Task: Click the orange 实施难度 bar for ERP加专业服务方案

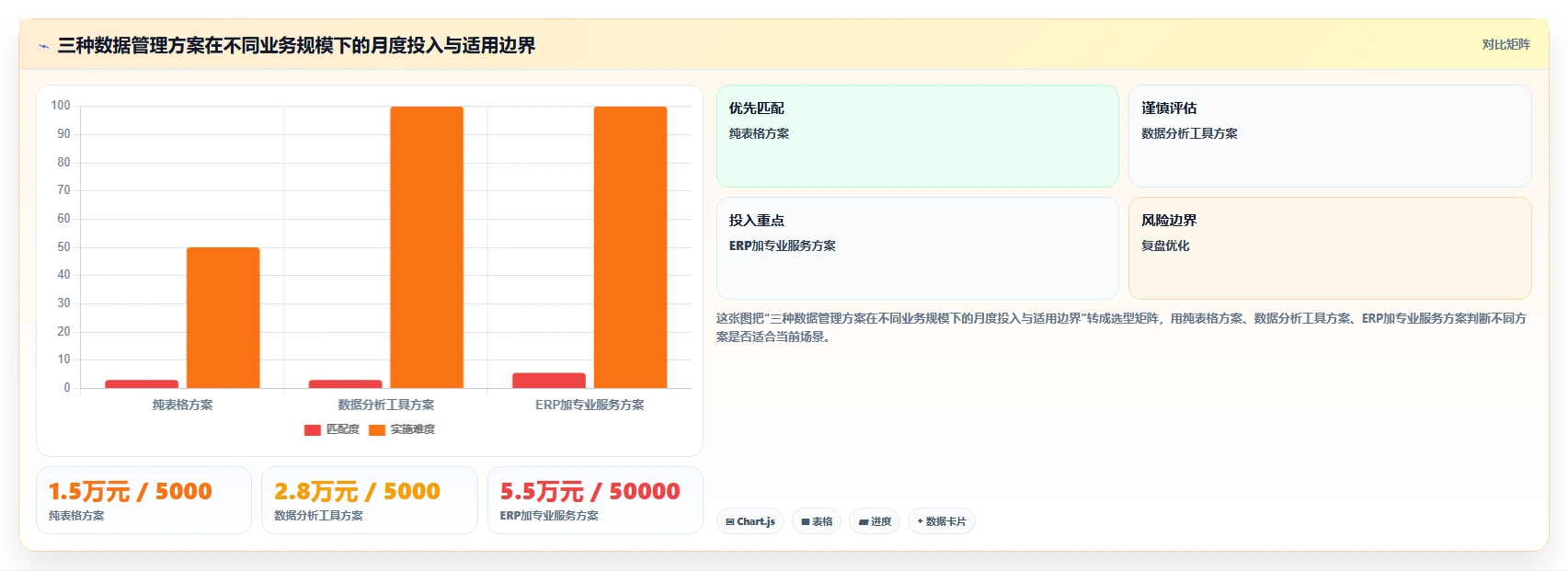Action: (x=630, y=247)
